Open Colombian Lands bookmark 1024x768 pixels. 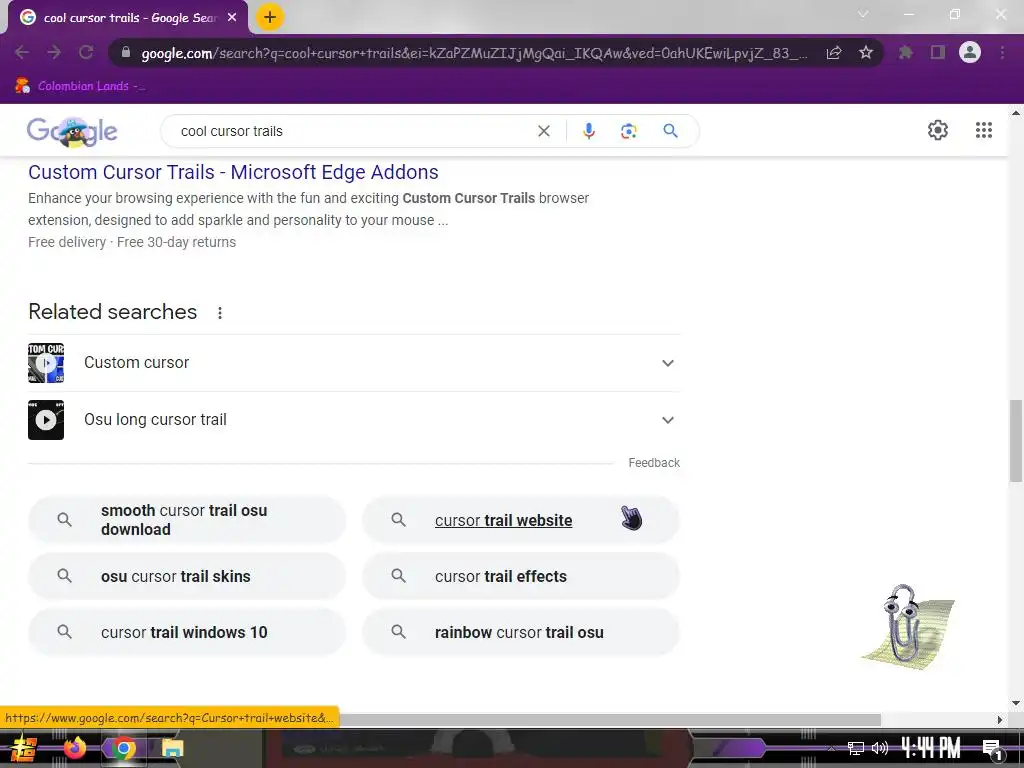(80, 86)
